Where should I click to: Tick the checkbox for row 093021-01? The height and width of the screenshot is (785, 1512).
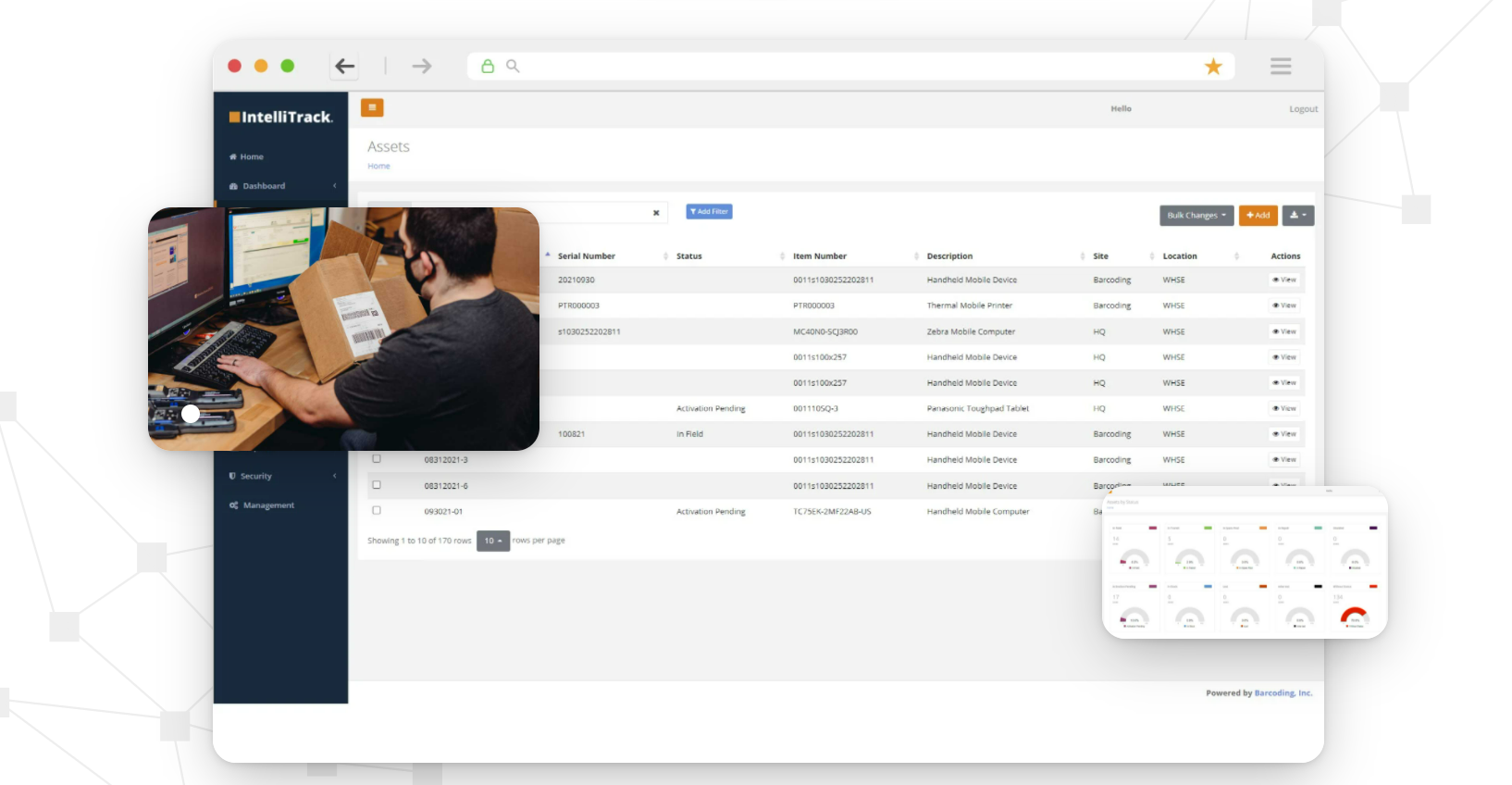coord(377,510)
